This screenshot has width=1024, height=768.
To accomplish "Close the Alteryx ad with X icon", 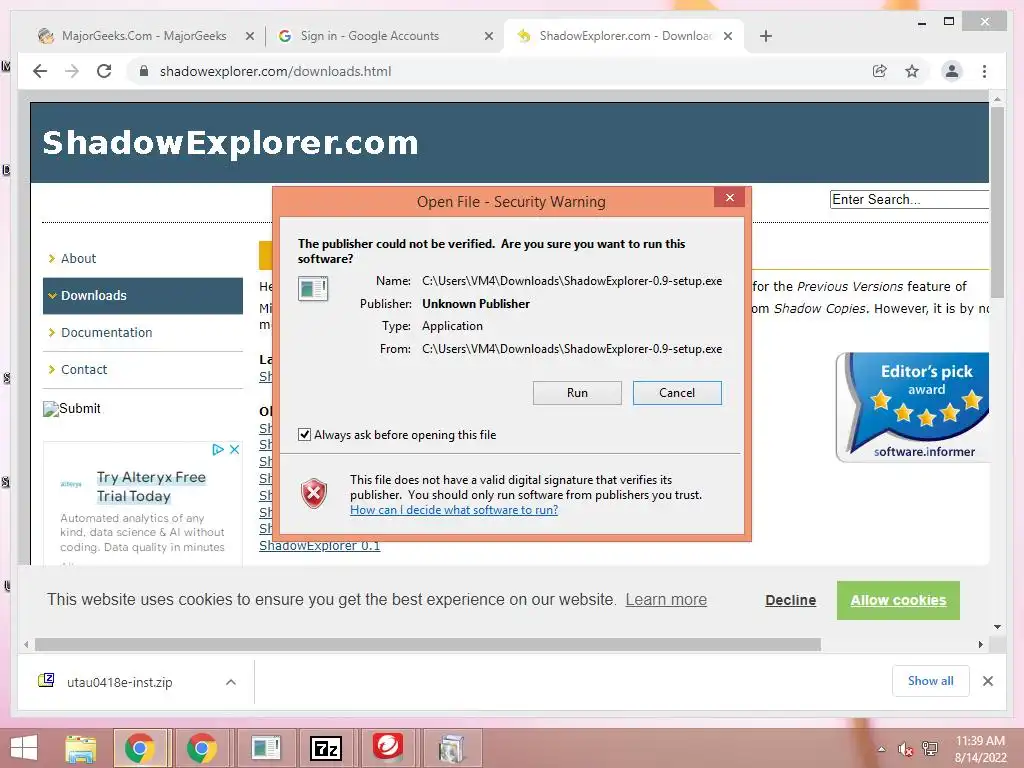I will click(234, 449).
